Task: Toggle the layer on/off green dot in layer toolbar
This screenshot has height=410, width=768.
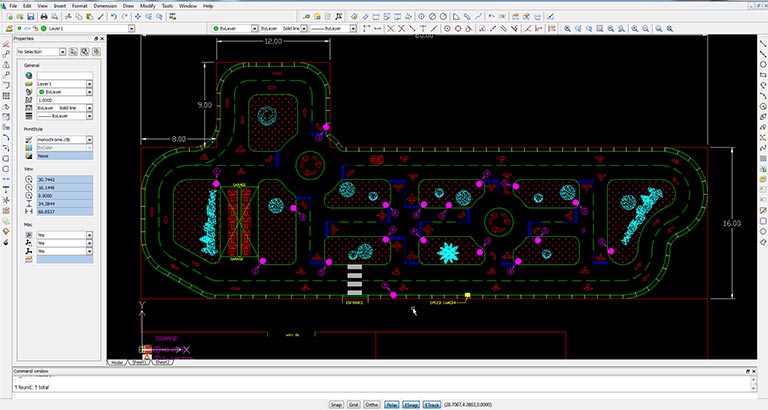Action: [x=19, y=29]
